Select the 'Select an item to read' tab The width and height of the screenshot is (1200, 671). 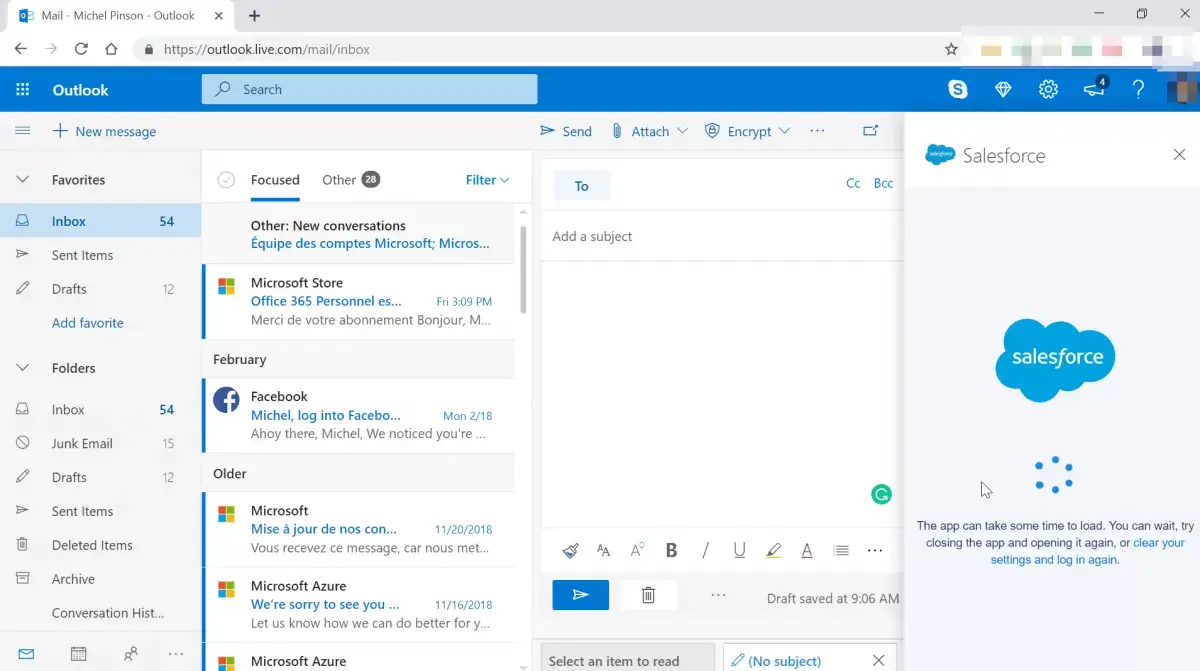pyautogui.click(x=627, y=658)
